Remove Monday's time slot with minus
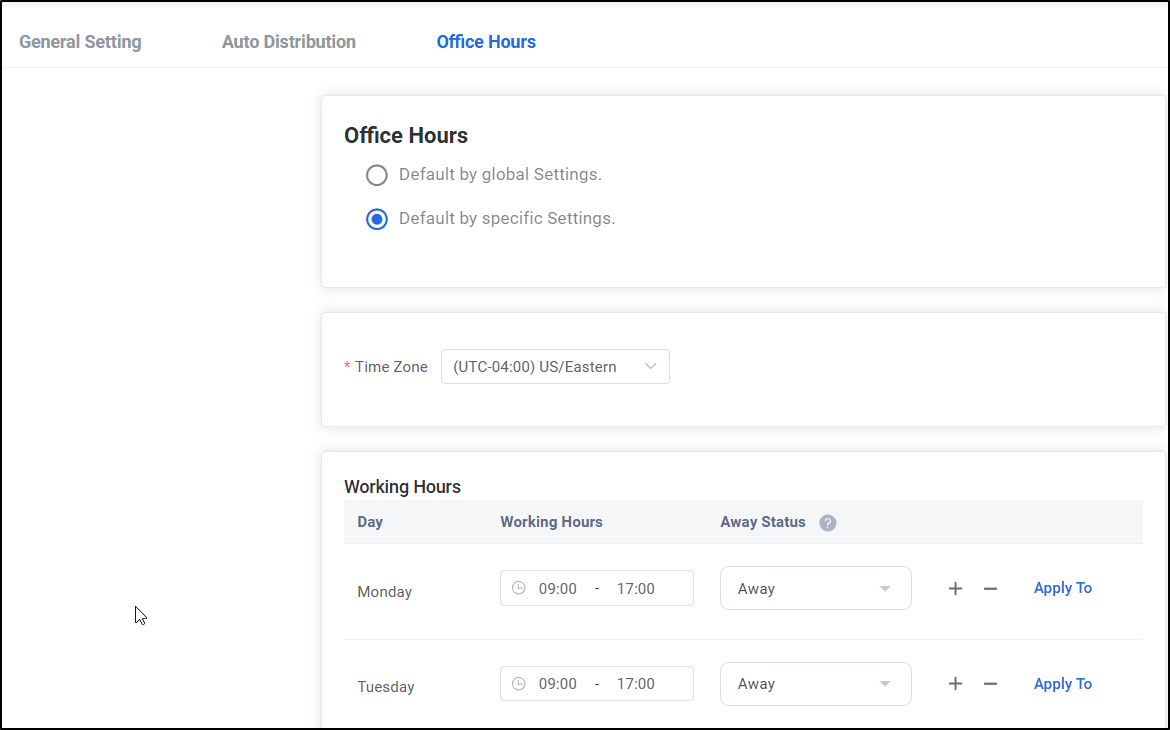Screen dimensions: 1170x730 click(x=990, y=588)
